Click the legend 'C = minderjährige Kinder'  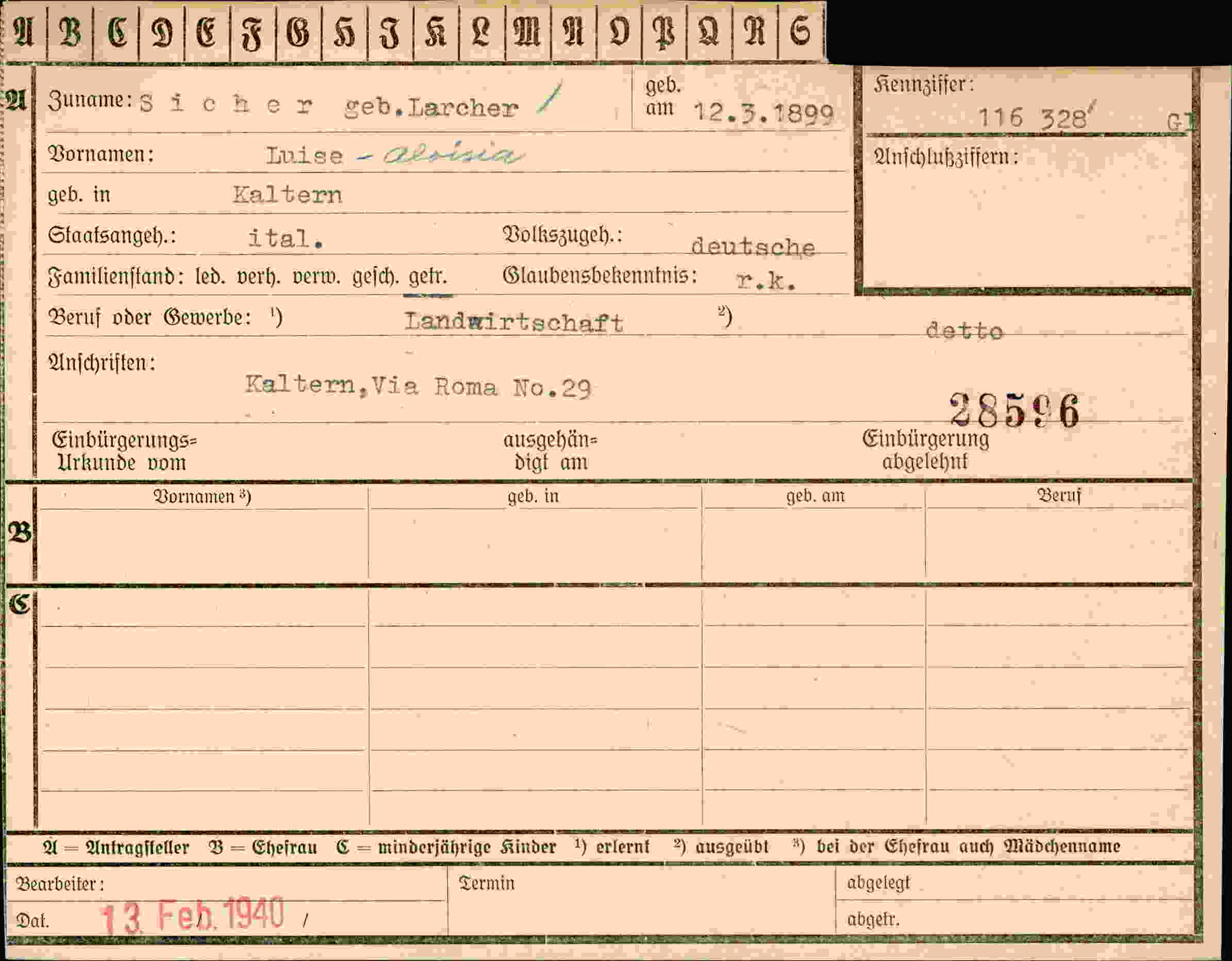(446, 848)
